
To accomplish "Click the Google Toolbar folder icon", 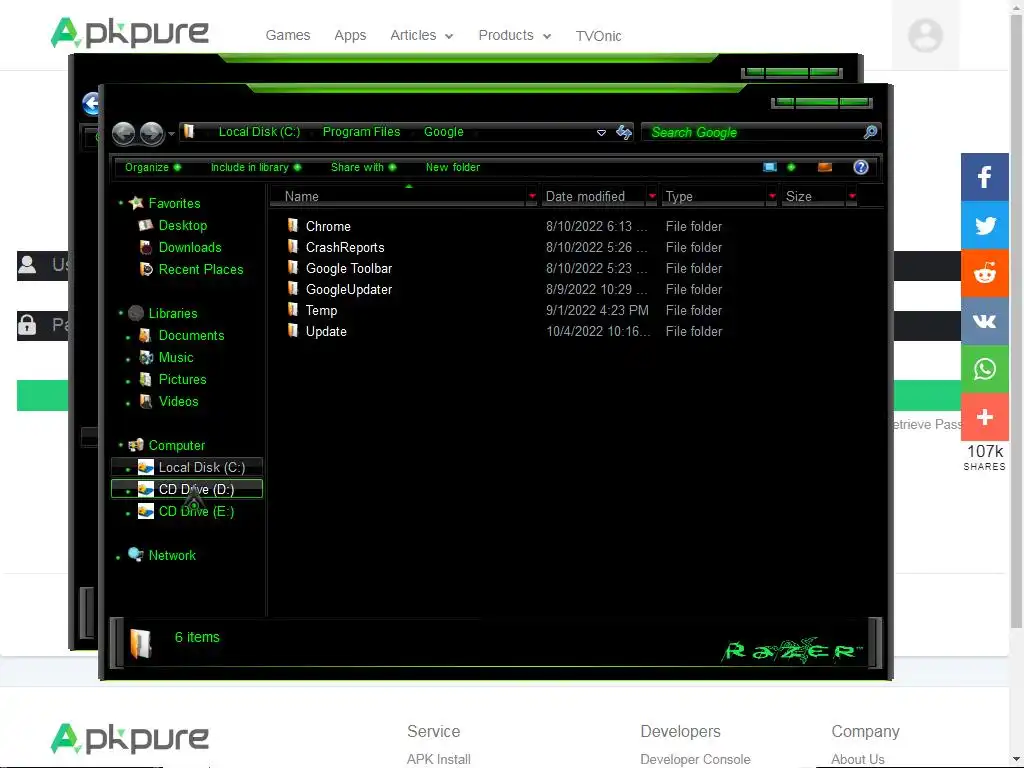I will pos(293,267).
